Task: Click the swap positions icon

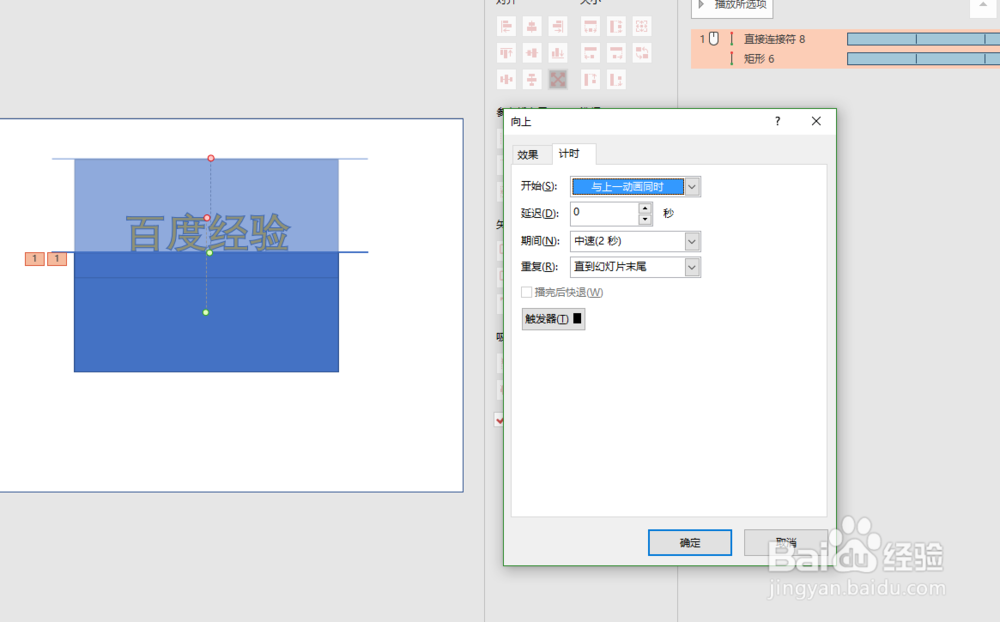Action: 642,52
